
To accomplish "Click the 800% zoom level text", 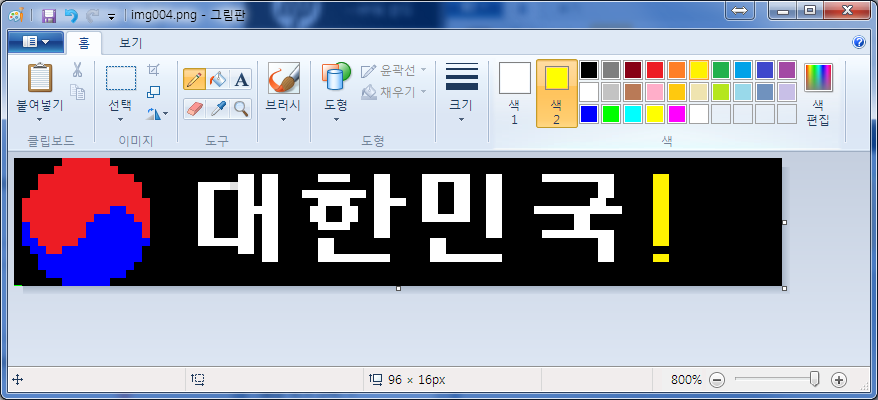I will click(x=686, y=380).
